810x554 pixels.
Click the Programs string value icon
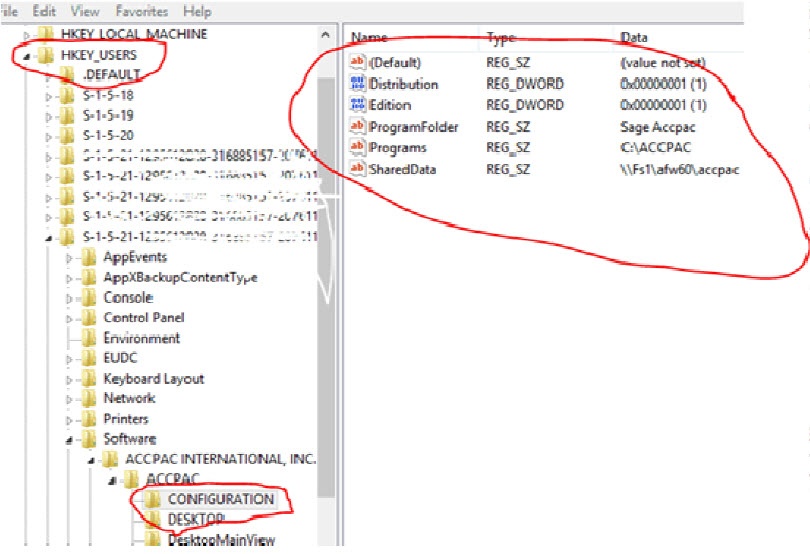point(357,148)
